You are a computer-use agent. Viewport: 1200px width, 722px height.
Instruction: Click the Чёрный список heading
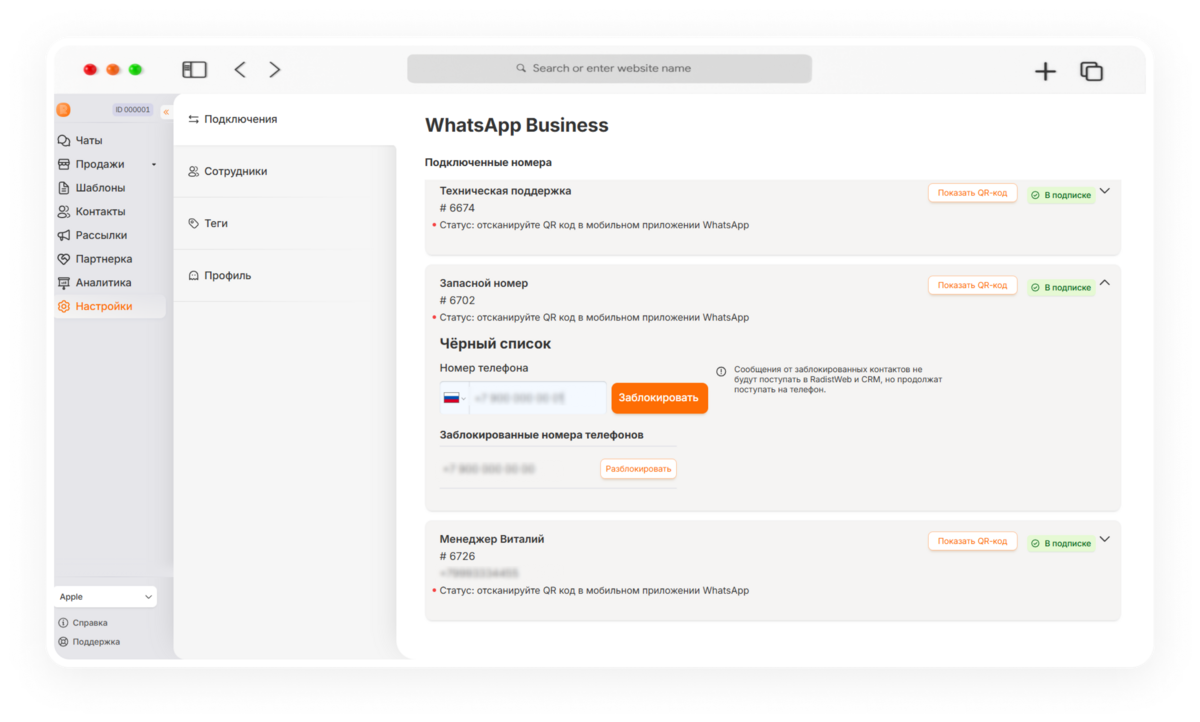(496, 344)
